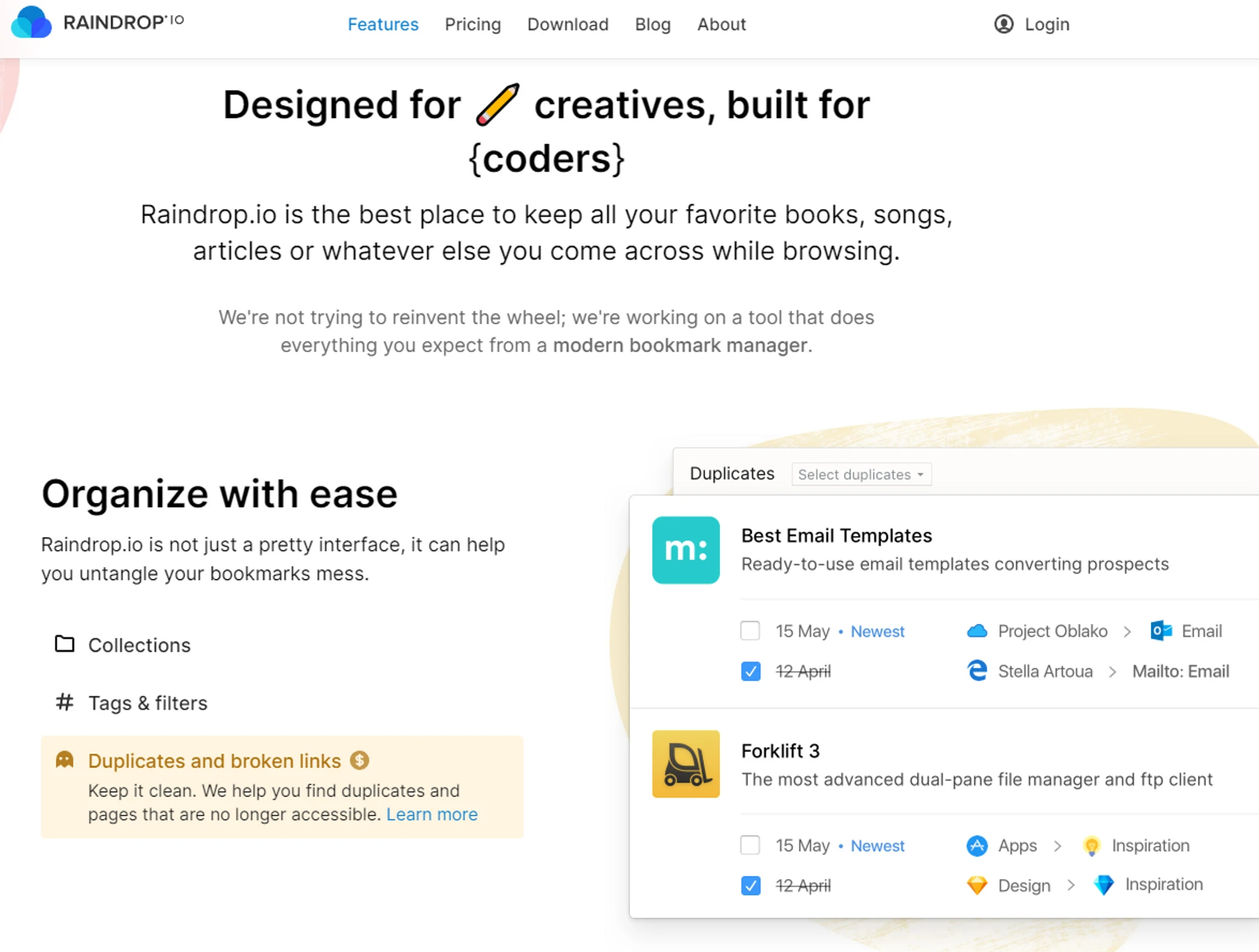Screen dimensions: 1259x952
Task: Click the hash icon for Tags & filters
Action: 64,702
